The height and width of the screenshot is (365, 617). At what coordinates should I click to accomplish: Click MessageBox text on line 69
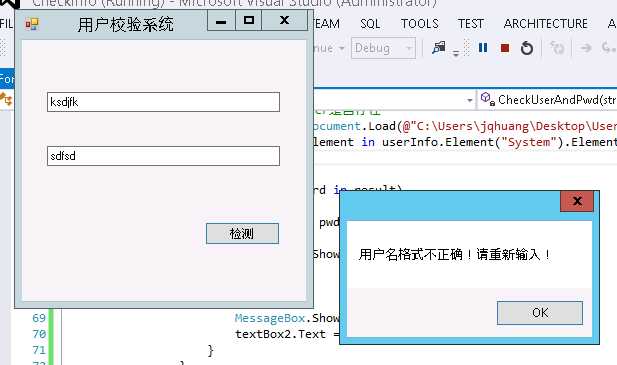[270, 318]
